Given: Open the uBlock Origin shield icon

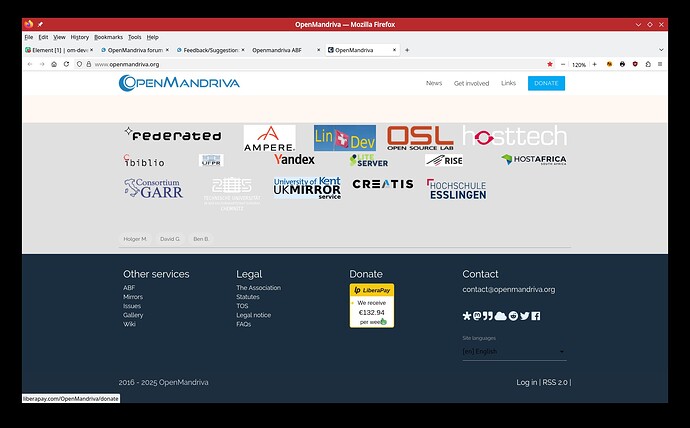Looking at the screenshot, I should click(635, 64).
